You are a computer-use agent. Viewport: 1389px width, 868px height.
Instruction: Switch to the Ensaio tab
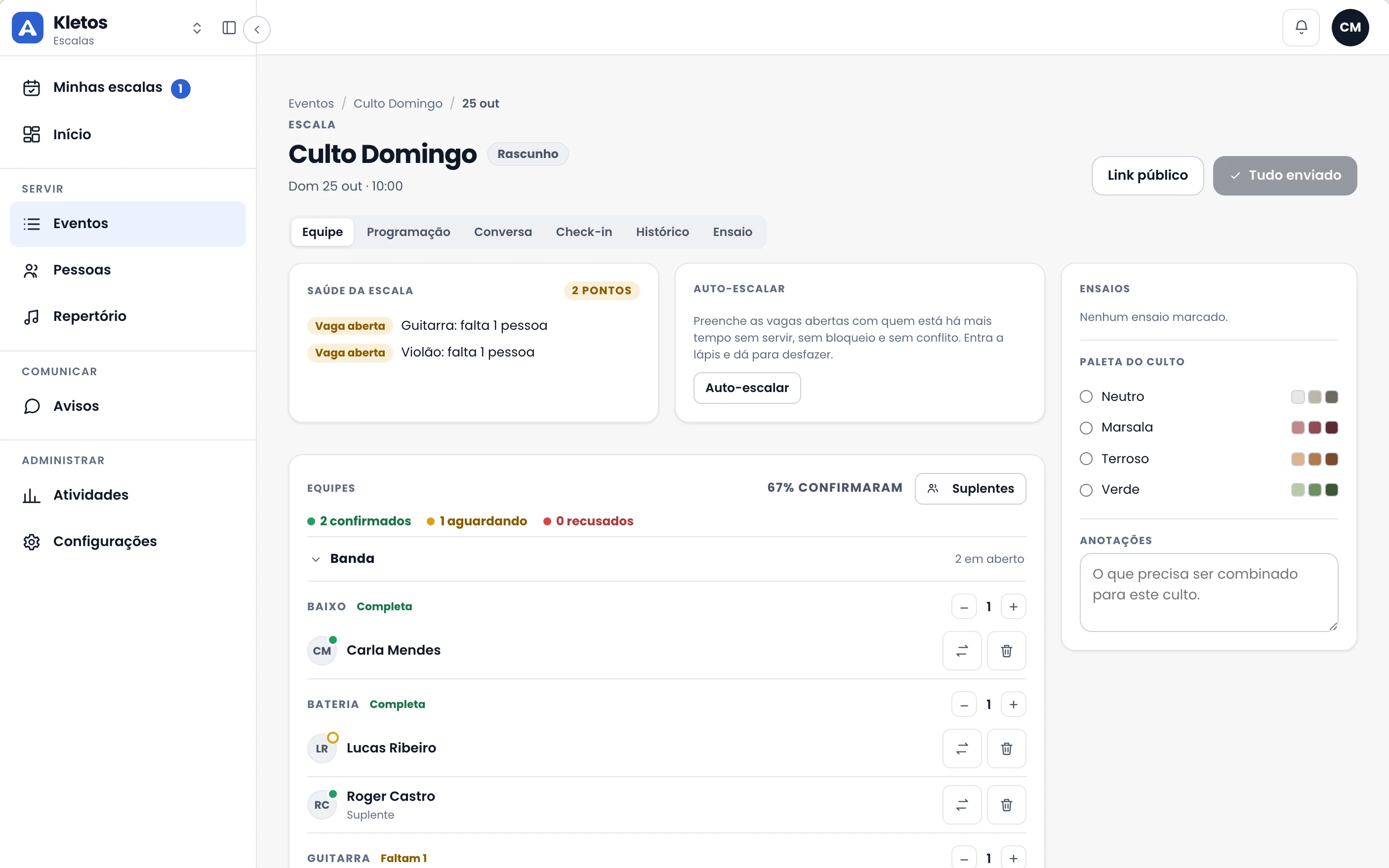coord(732,232)
